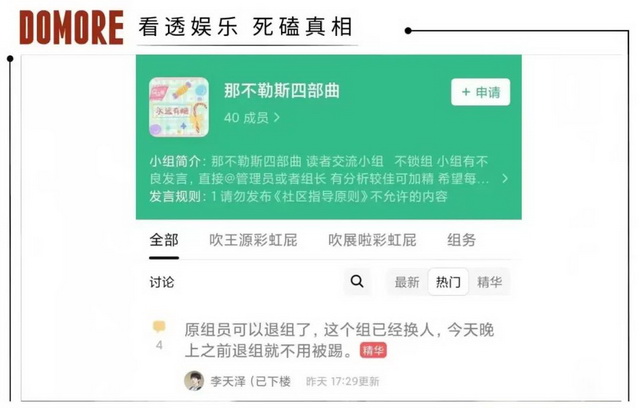Click the yellow comment bubble icon
Image resolution: width=640 pixels, height=408 pixels.
tap(159, 327)
